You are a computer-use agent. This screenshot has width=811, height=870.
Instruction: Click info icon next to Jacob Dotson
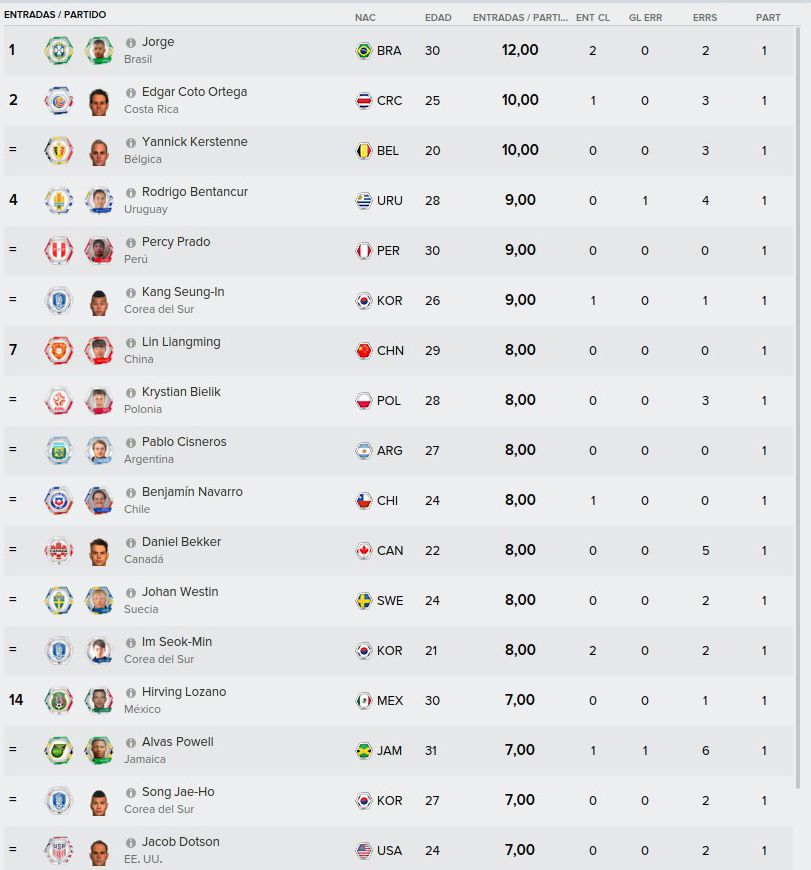(131, 843)
